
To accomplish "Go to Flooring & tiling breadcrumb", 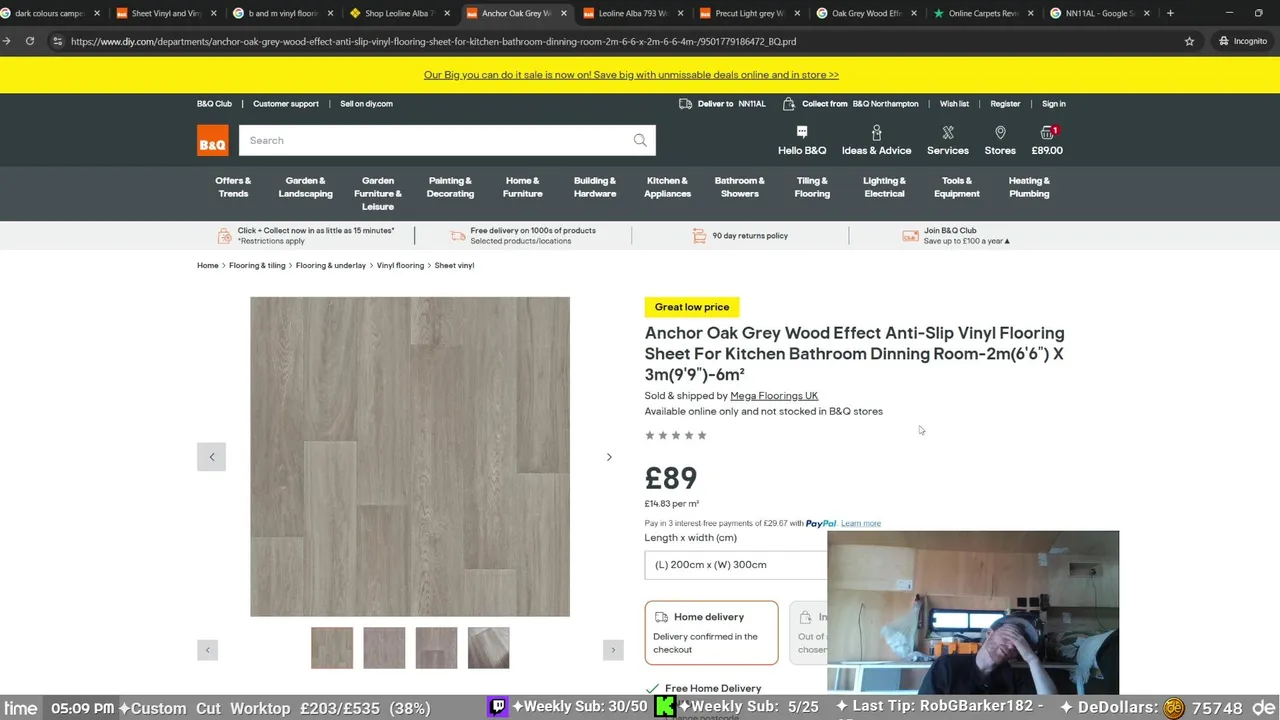I will click(x=257, y=265).
